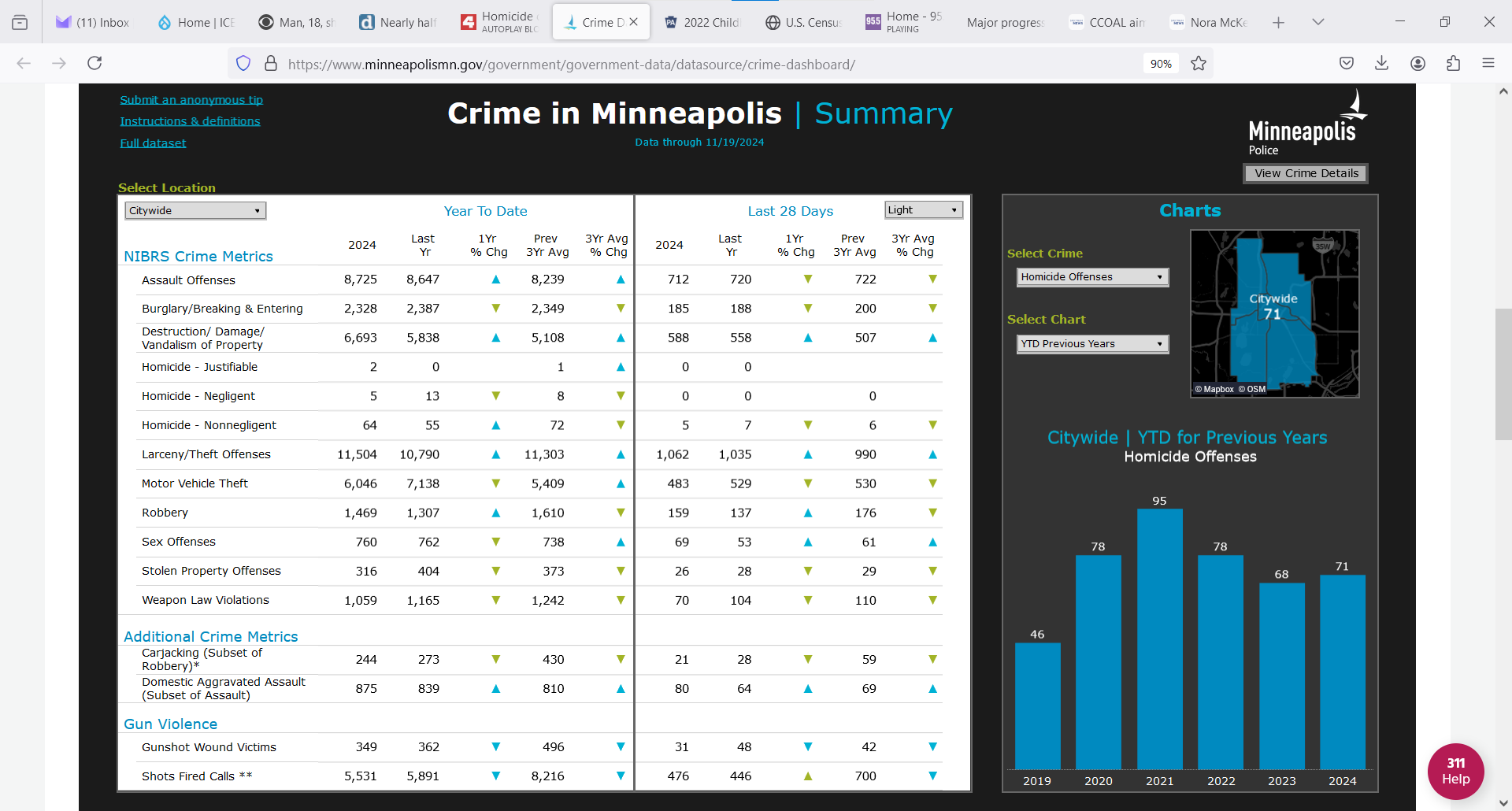Expand the Citywide location dropdown
1512x811 pixels.
click(195, 210)
